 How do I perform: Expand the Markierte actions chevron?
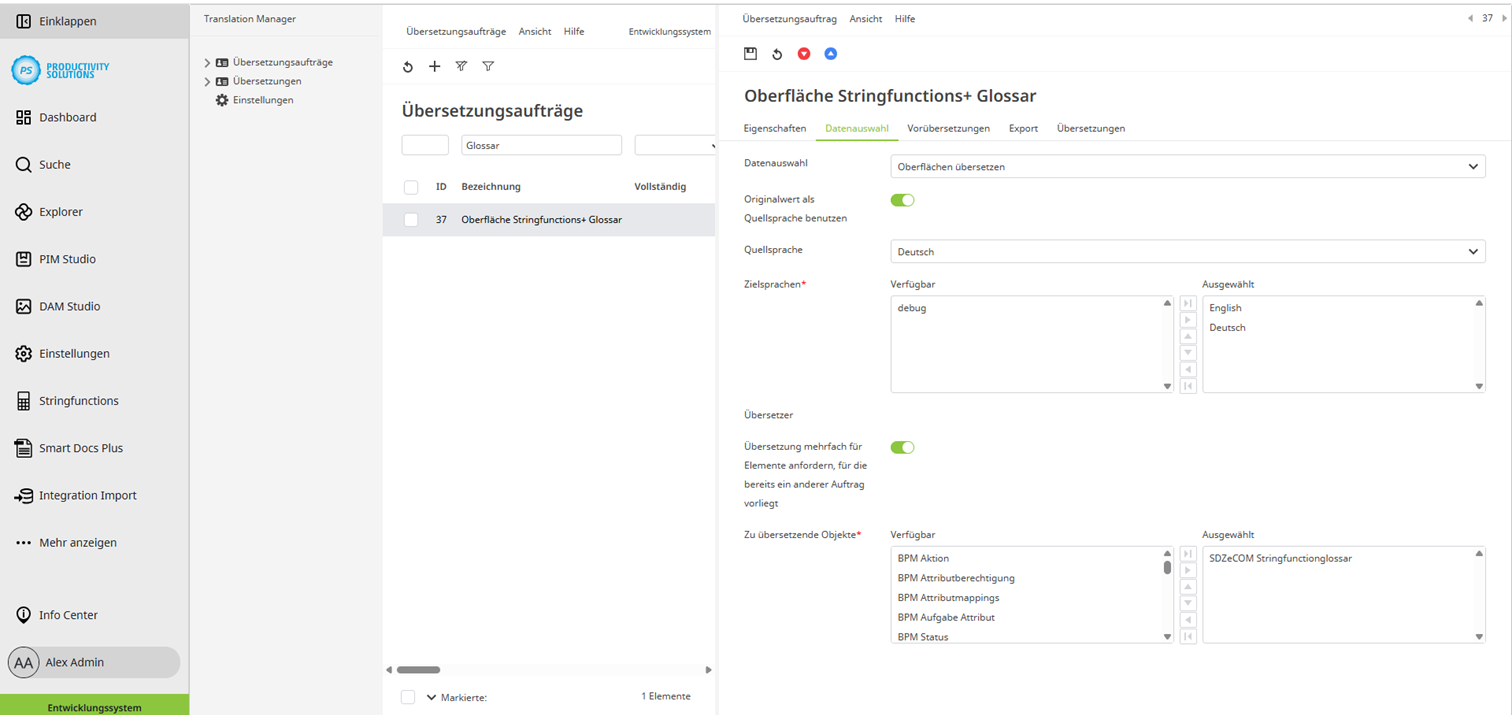coord(432,697)
